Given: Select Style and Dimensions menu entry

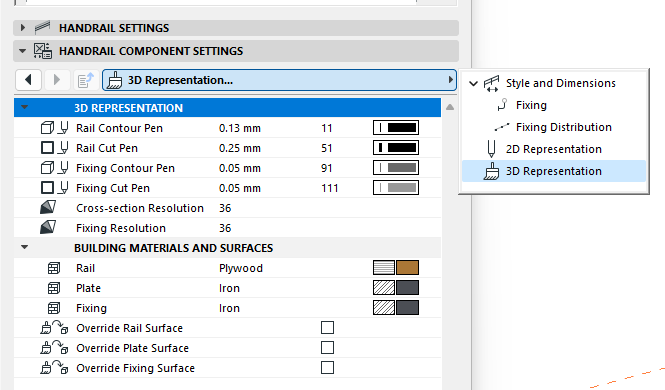Looking at the screenshot, I should tap(560, 83).
